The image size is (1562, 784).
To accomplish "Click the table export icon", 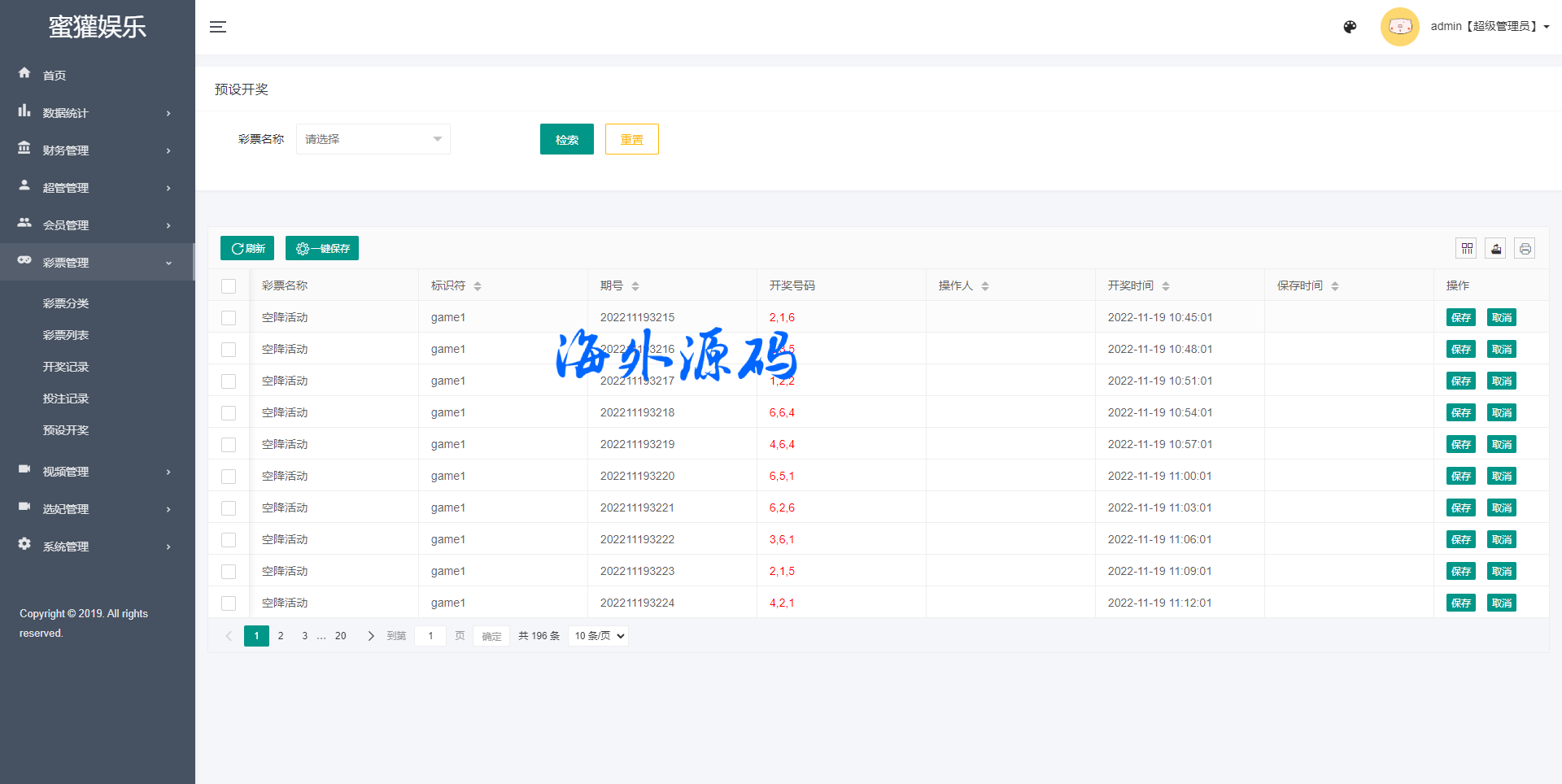I will (x=1495, y=249).
